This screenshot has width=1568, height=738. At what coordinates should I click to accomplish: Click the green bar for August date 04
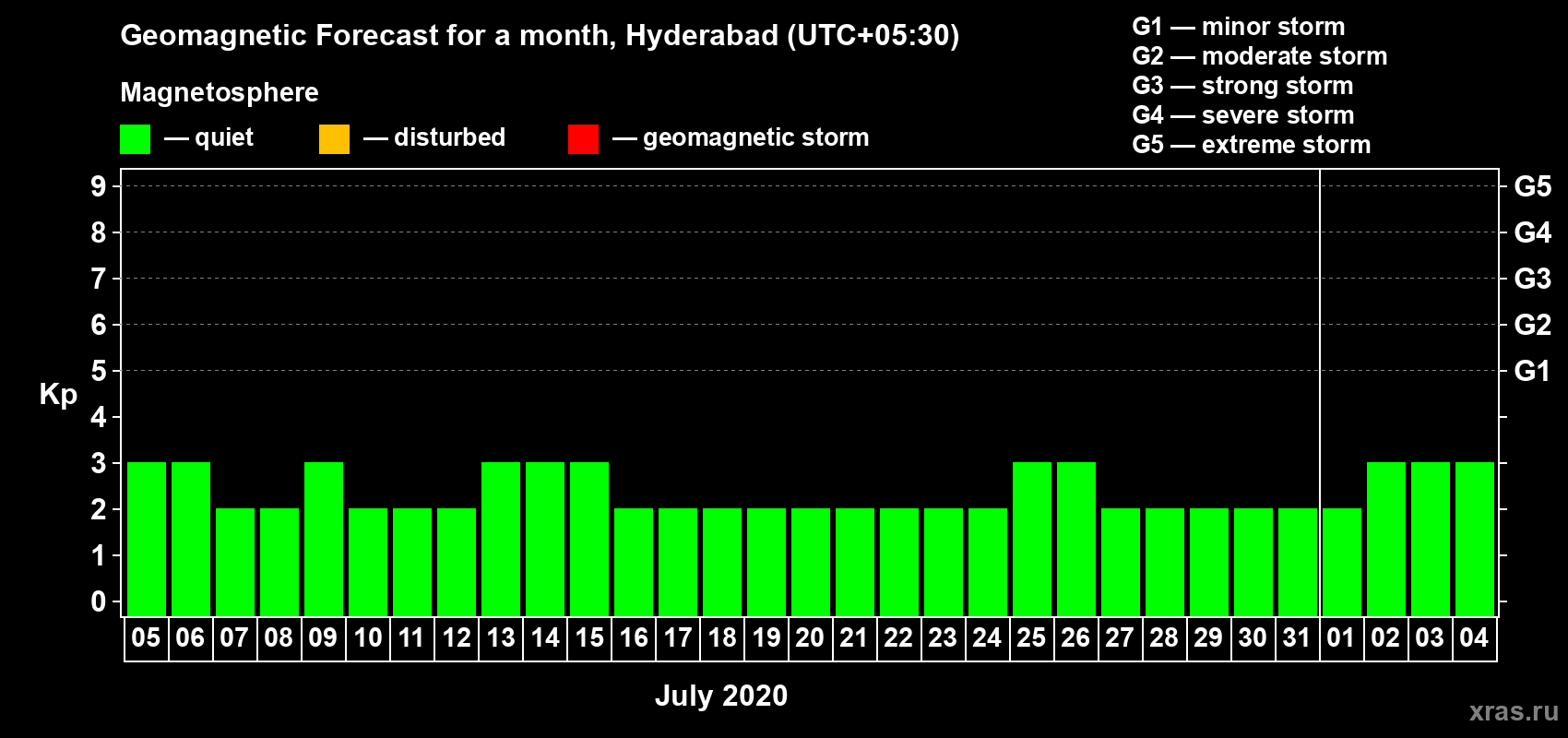coord(1475,539)
